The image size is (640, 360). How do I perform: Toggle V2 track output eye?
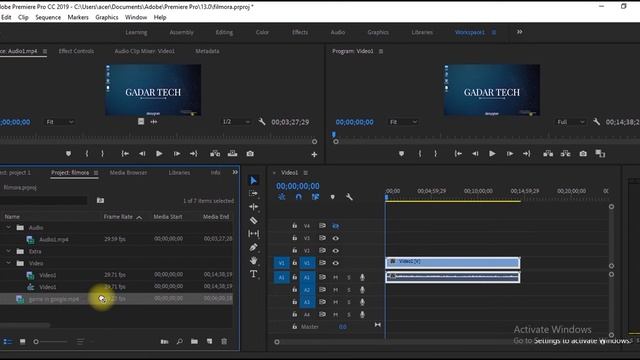336,251
